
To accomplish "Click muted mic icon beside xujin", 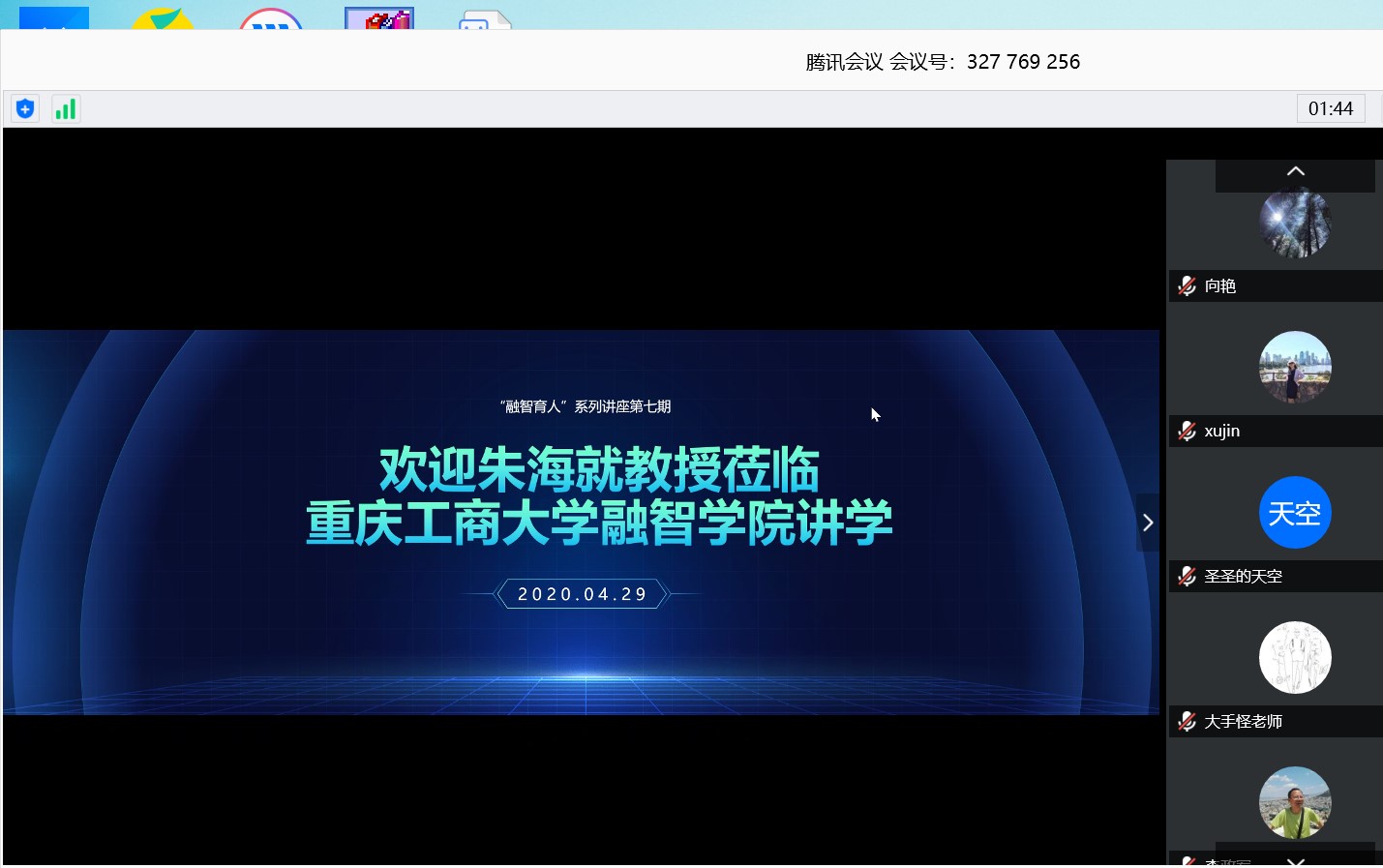I will pyautogui.click(x=1187, y=431).
